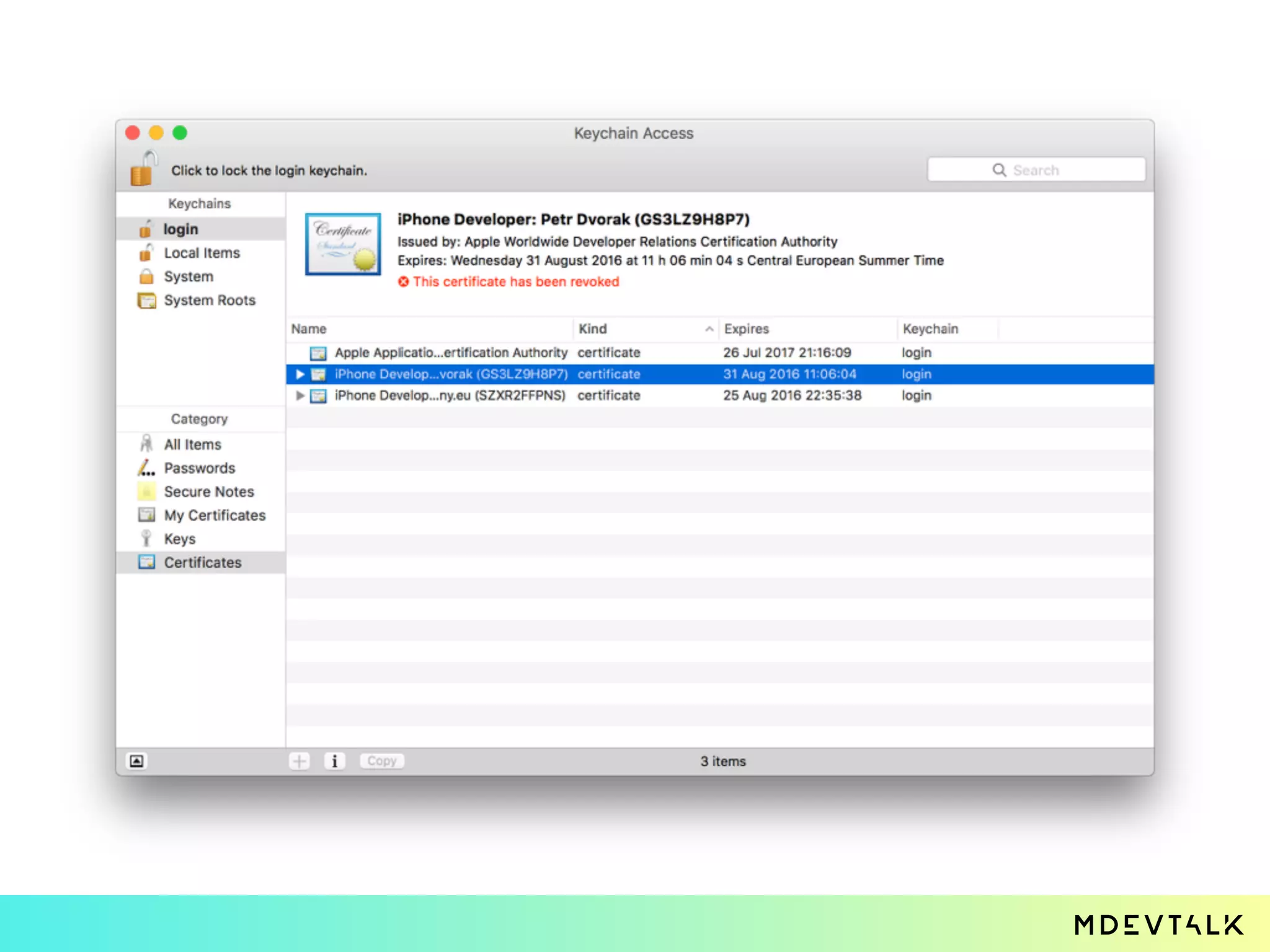Expand the iPhone Developer SZXR2FFPNS certificate row
Screen dimensions: 1270x952
[x=300, y=395]
